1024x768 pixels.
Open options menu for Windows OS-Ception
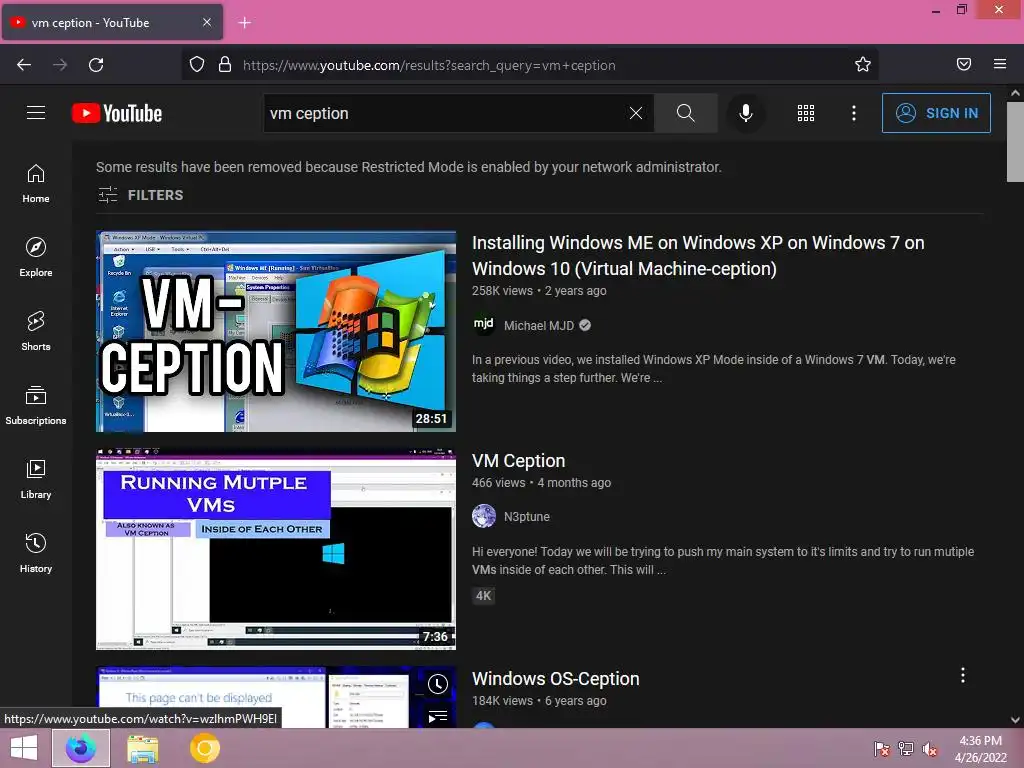pyautogui.click(x=963, y=675)
